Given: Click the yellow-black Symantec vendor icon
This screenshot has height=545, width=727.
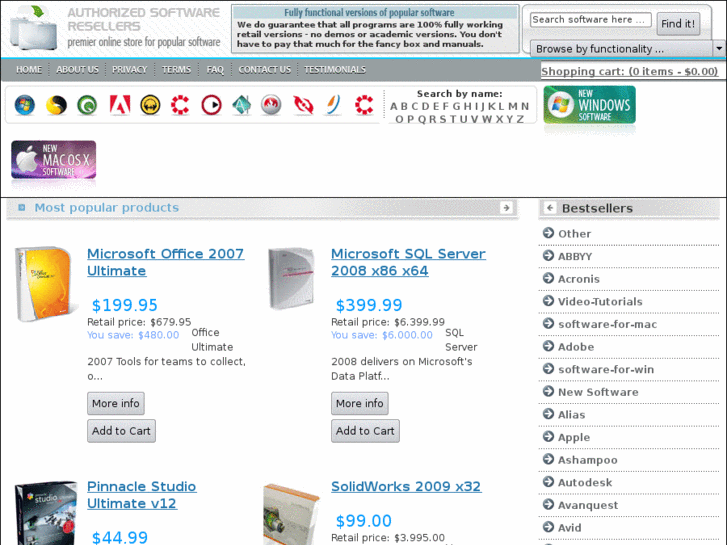Looking at the screenshot, I should 56,105.
